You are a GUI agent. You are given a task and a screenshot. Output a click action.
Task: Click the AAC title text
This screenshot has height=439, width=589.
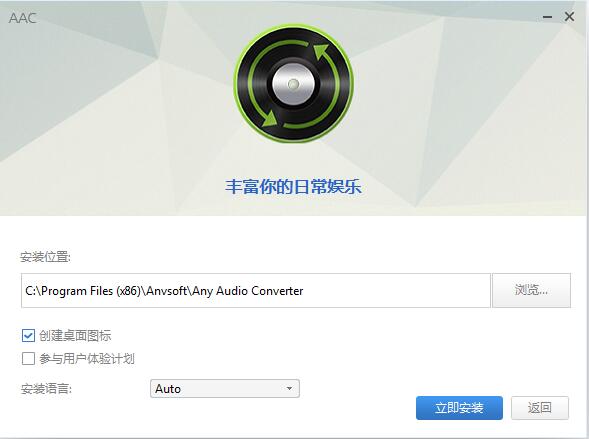23,18
